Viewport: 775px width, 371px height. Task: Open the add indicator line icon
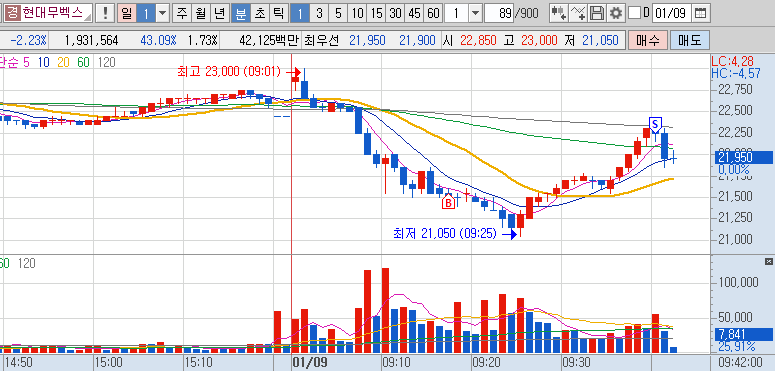[x=578, y=13]
